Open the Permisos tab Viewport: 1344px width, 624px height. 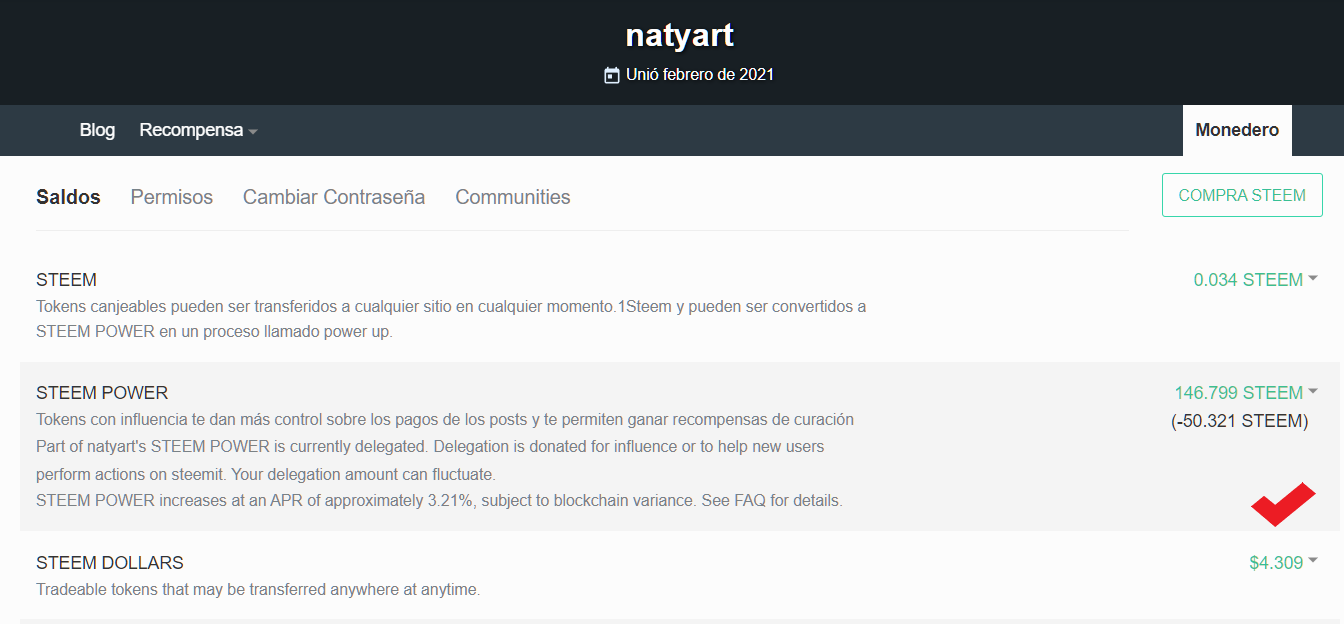pos(172,197)
